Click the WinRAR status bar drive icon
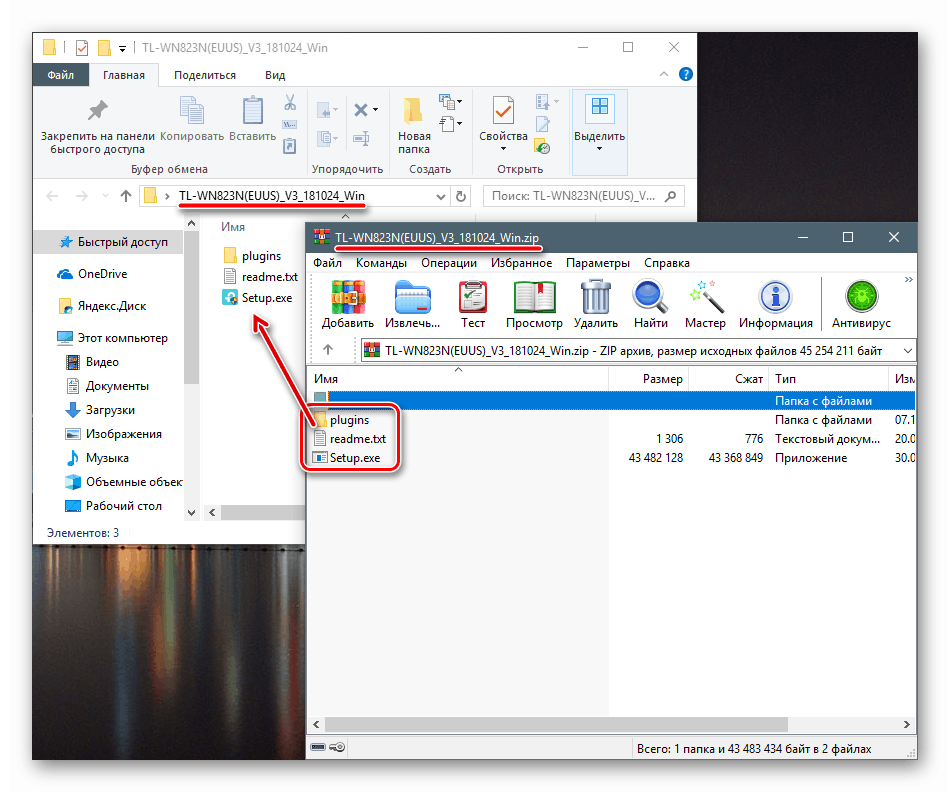The width and height of the screenshot is (950, 792). [318, 747]
